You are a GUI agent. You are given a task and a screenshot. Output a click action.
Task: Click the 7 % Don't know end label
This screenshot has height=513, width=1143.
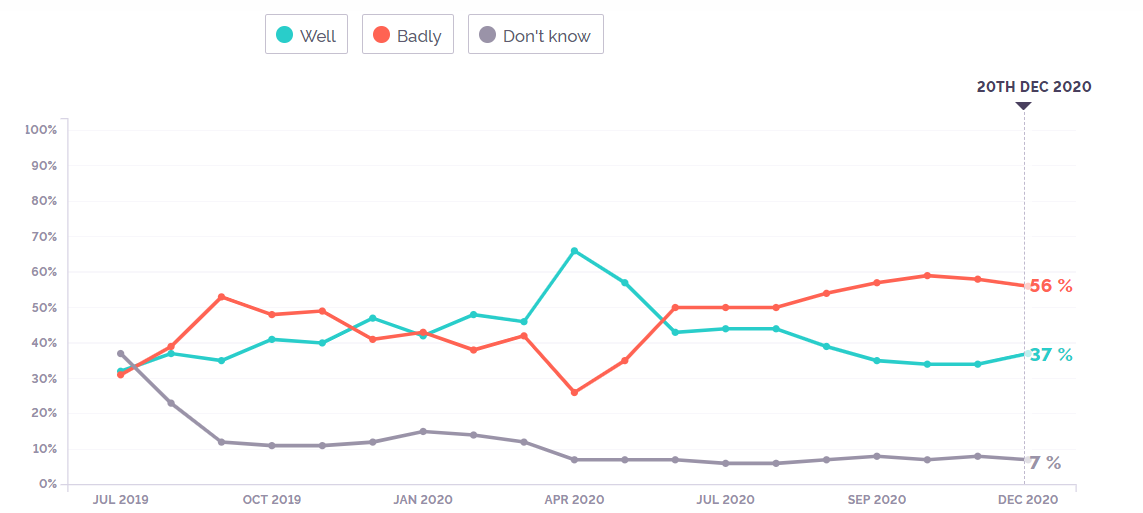(x=1045, y=463)
